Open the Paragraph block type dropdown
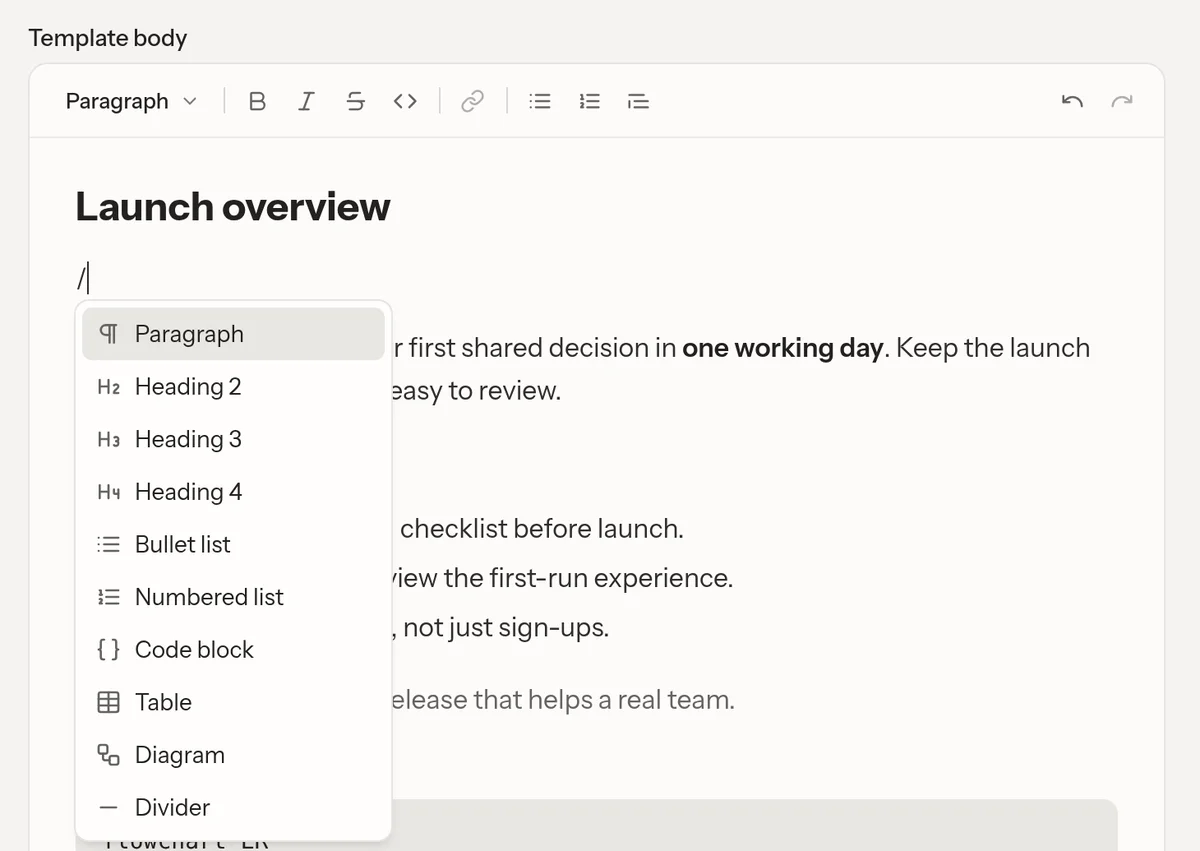Viewport: 1200px width, 851px height. click(x=131, y=101)
